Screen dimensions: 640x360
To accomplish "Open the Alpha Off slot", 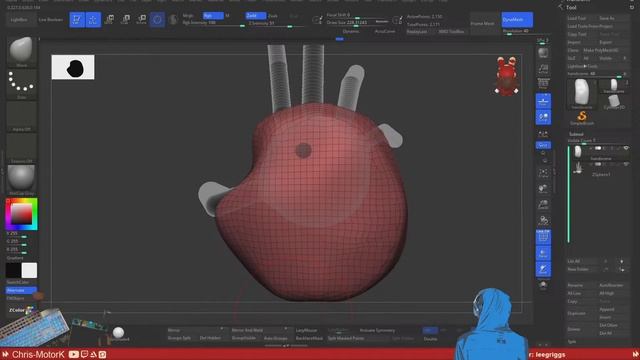I will coord(21,116).
